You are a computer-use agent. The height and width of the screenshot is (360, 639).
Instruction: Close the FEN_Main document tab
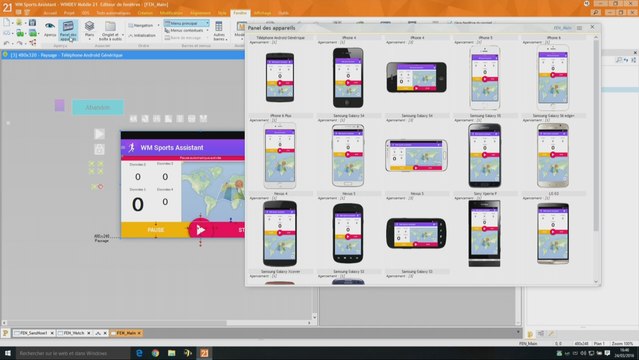(x=139, y=333)
